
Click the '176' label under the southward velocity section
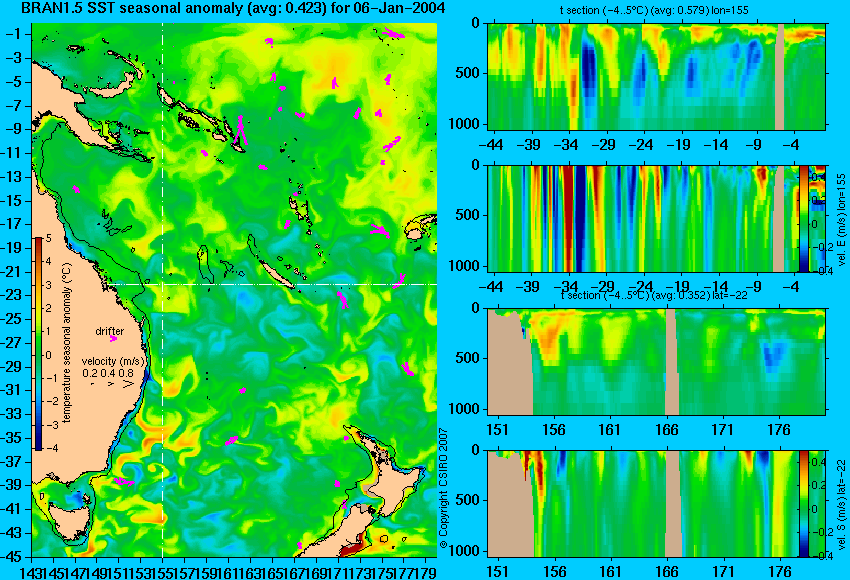[x=779, y=572]
